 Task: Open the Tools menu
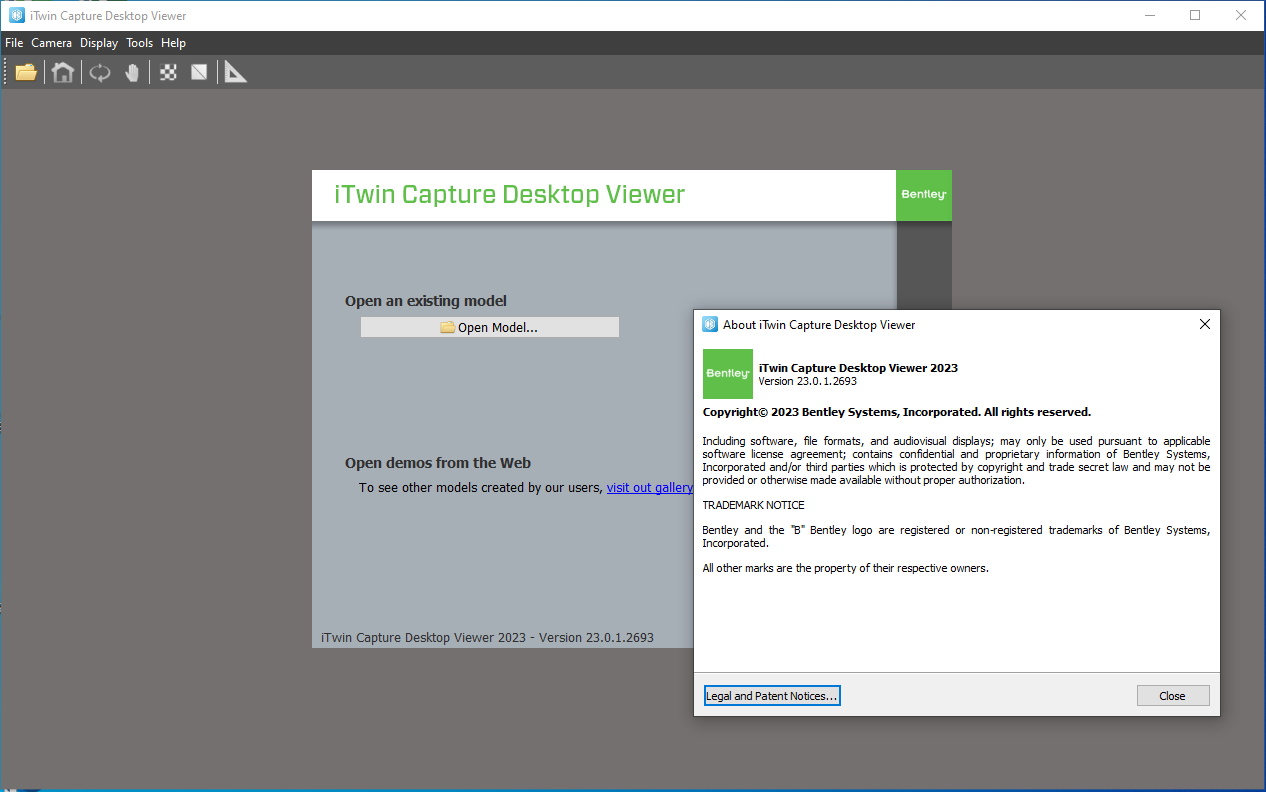pyautogui.click(x=140, y=43)
